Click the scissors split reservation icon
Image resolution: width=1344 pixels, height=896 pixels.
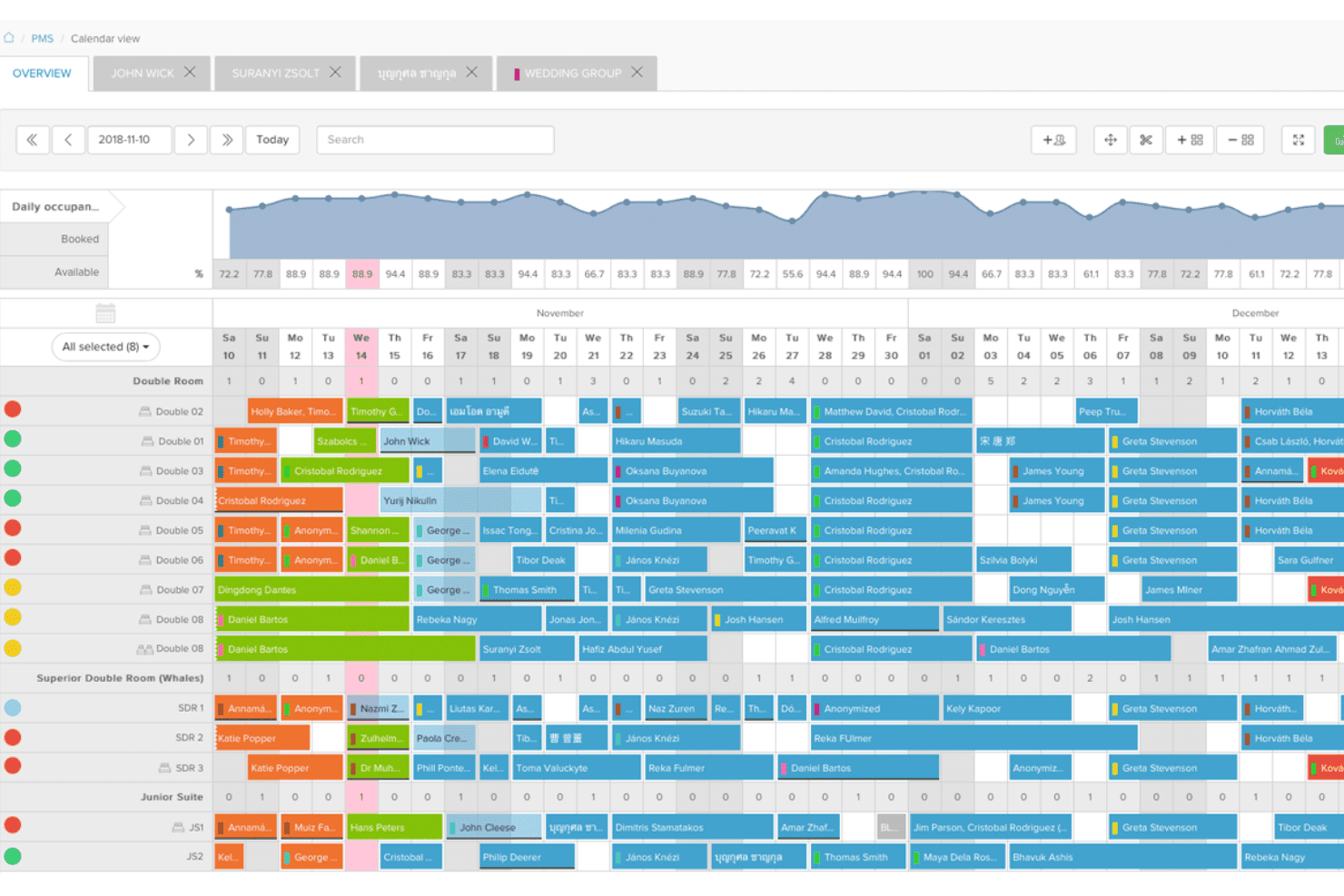[1146, 140]
